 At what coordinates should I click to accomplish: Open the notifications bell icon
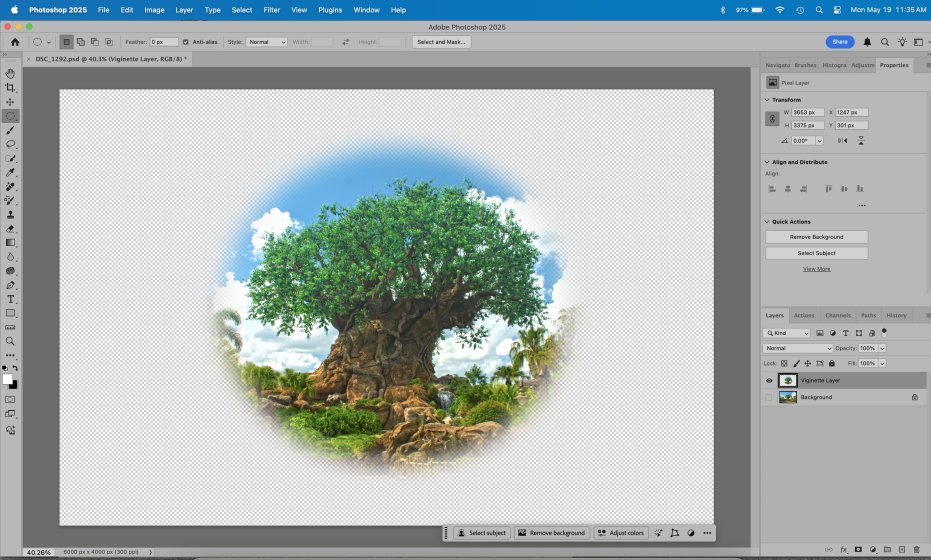tap(867, 42)
